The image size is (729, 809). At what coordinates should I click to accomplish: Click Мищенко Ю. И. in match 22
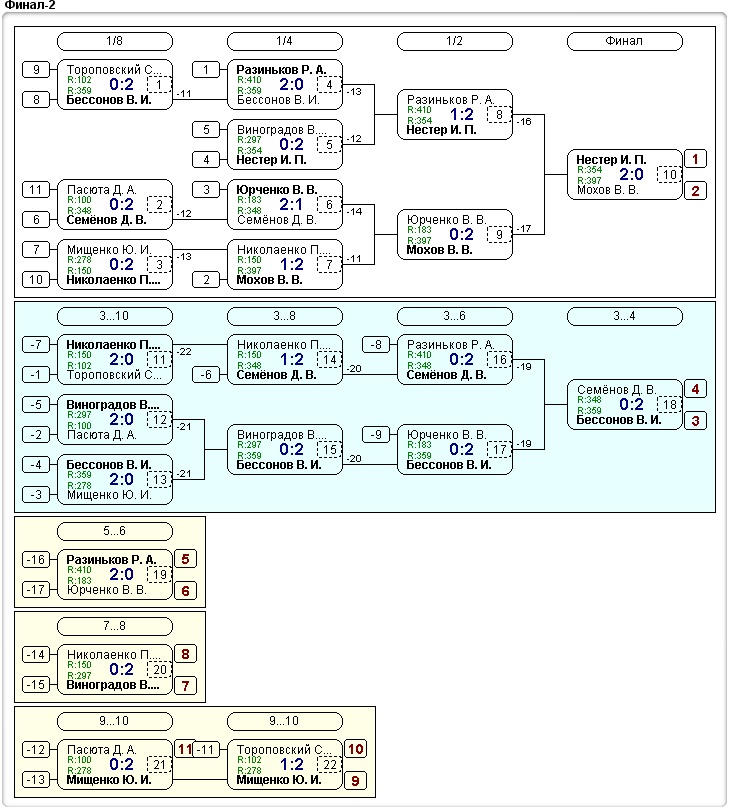point(279,780)
